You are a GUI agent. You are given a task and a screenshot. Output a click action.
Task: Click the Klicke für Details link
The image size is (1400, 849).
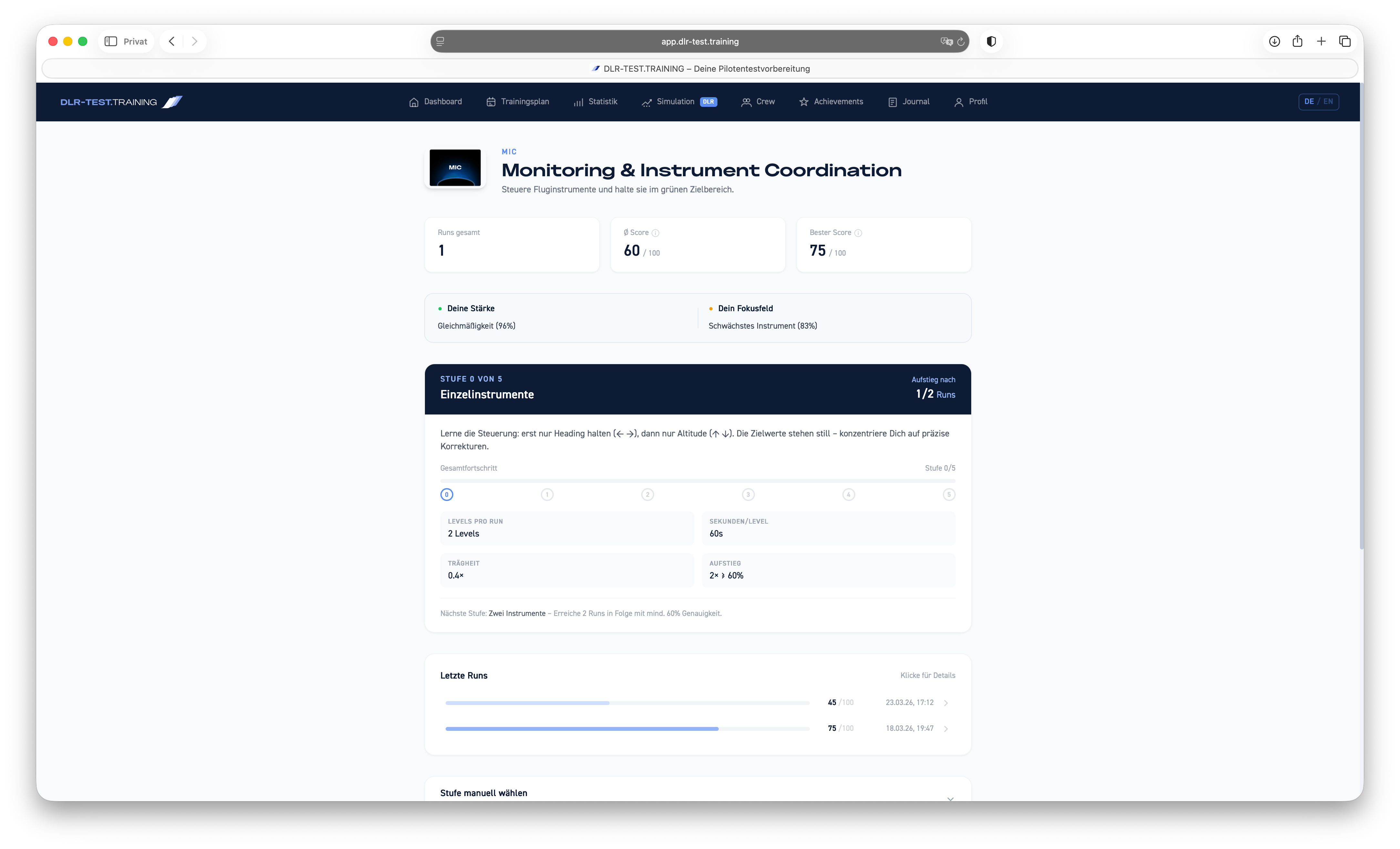[x=927, y=675]
